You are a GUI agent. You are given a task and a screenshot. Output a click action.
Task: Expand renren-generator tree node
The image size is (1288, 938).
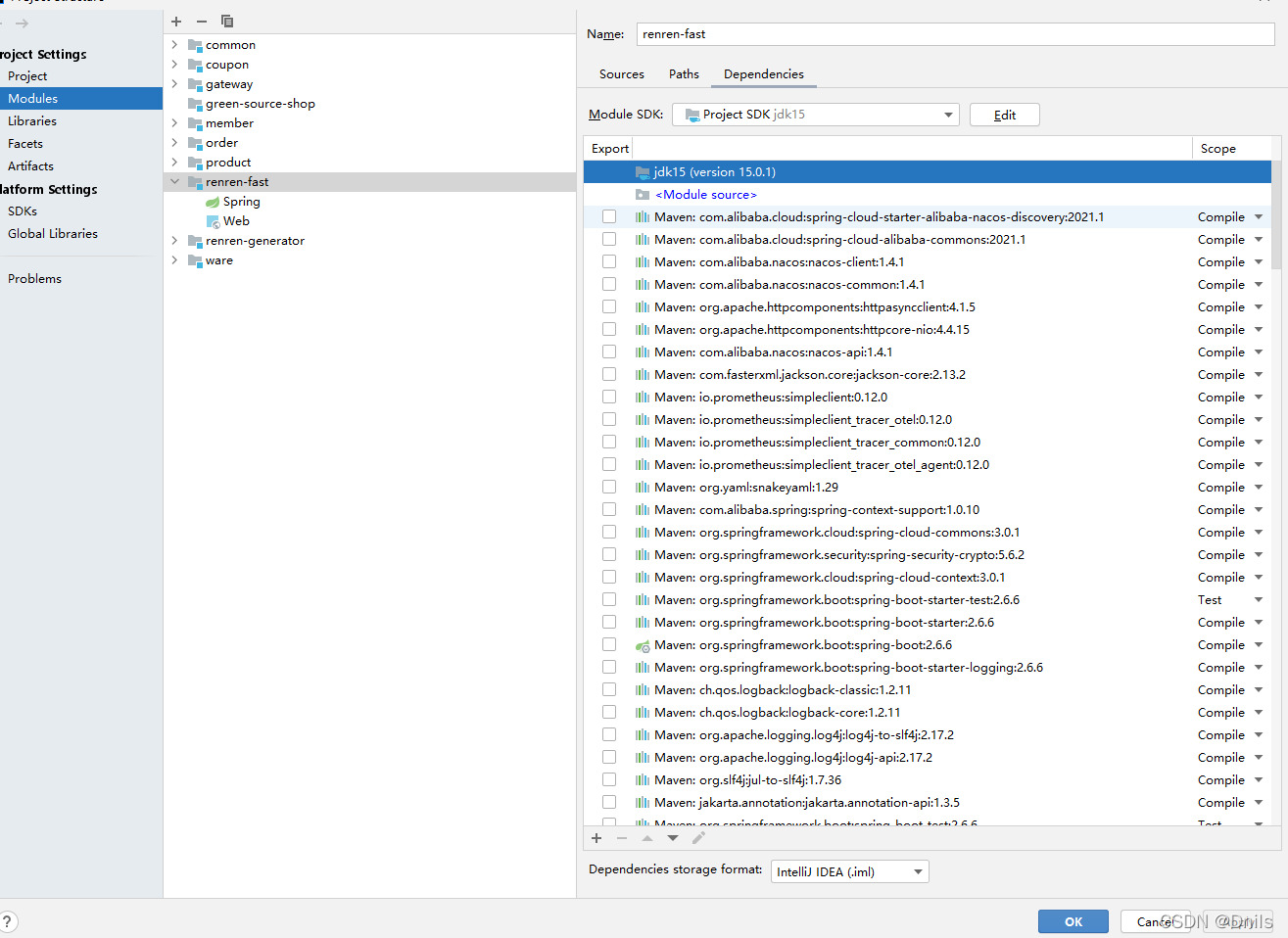pyautogui.click(x=175, y=241)
